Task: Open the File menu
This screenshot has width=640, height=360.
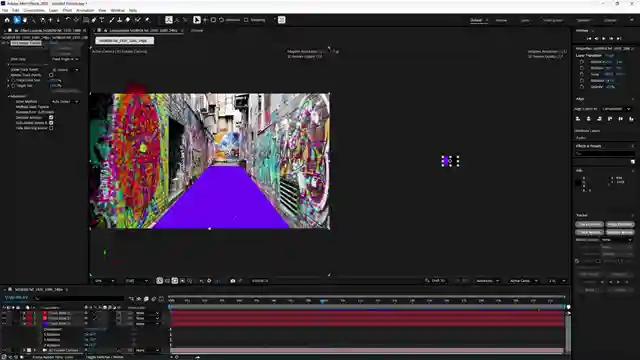Action: [x=5, y=10]
